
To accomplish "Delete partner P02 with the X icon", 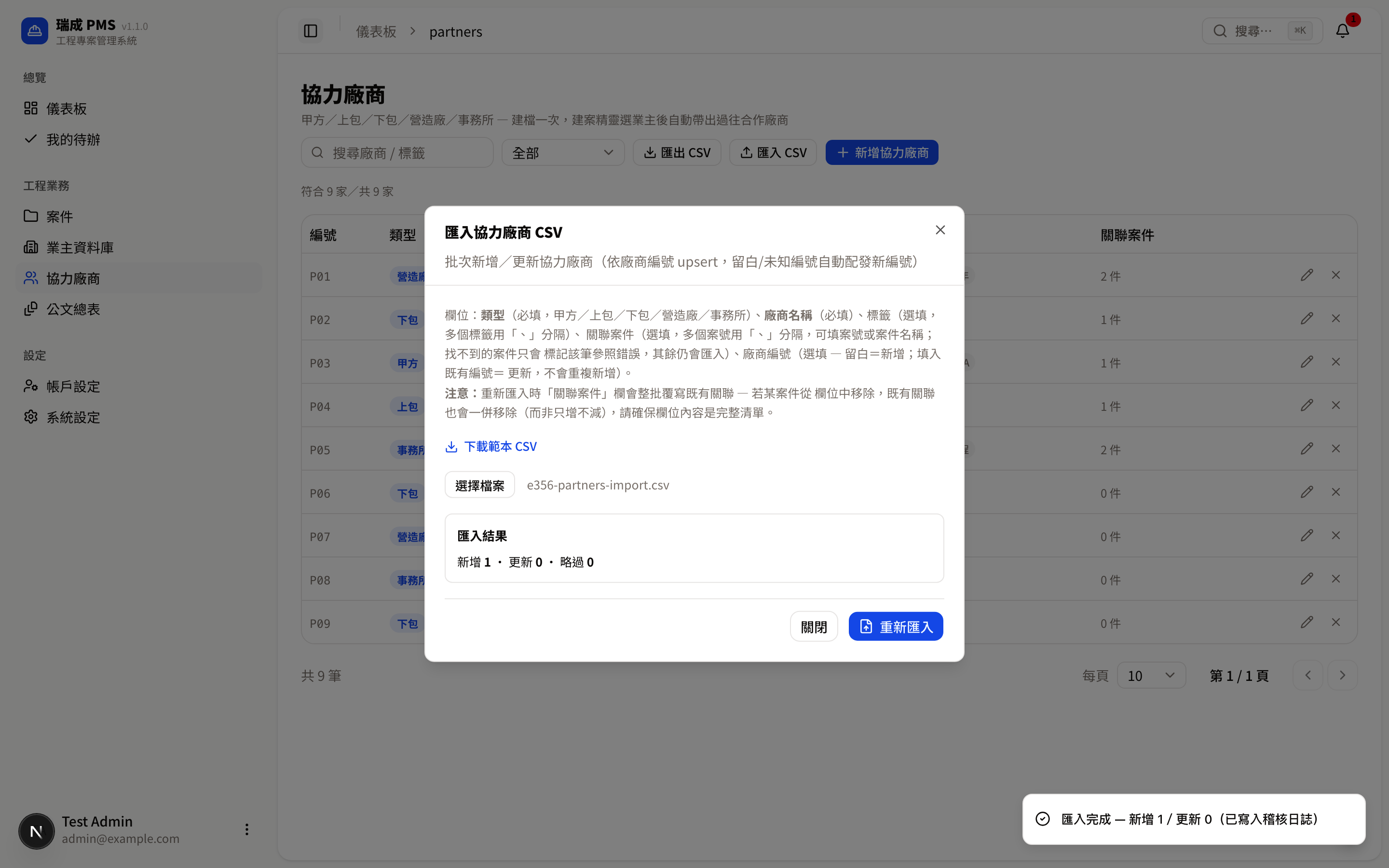I will tap(1335, 319).
